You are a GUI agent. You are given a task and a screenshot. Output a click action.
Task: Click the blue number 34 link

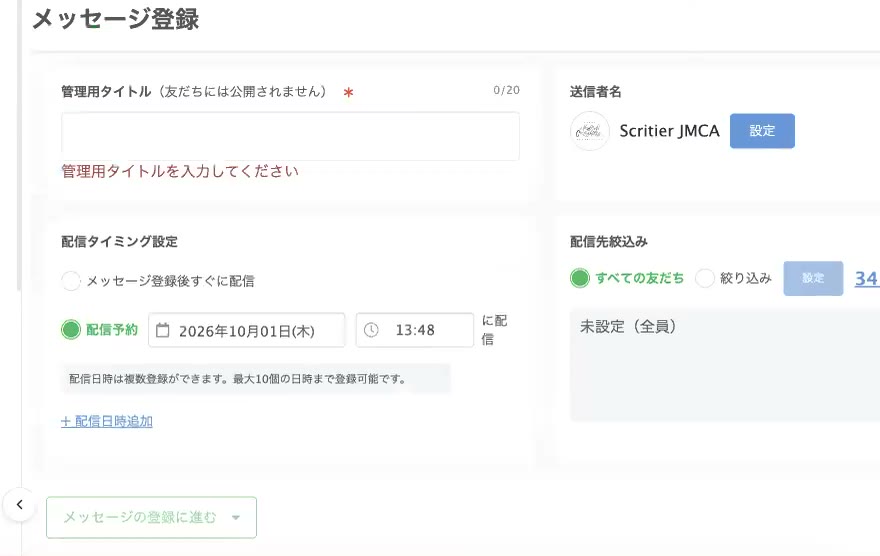tap(867, 278)
